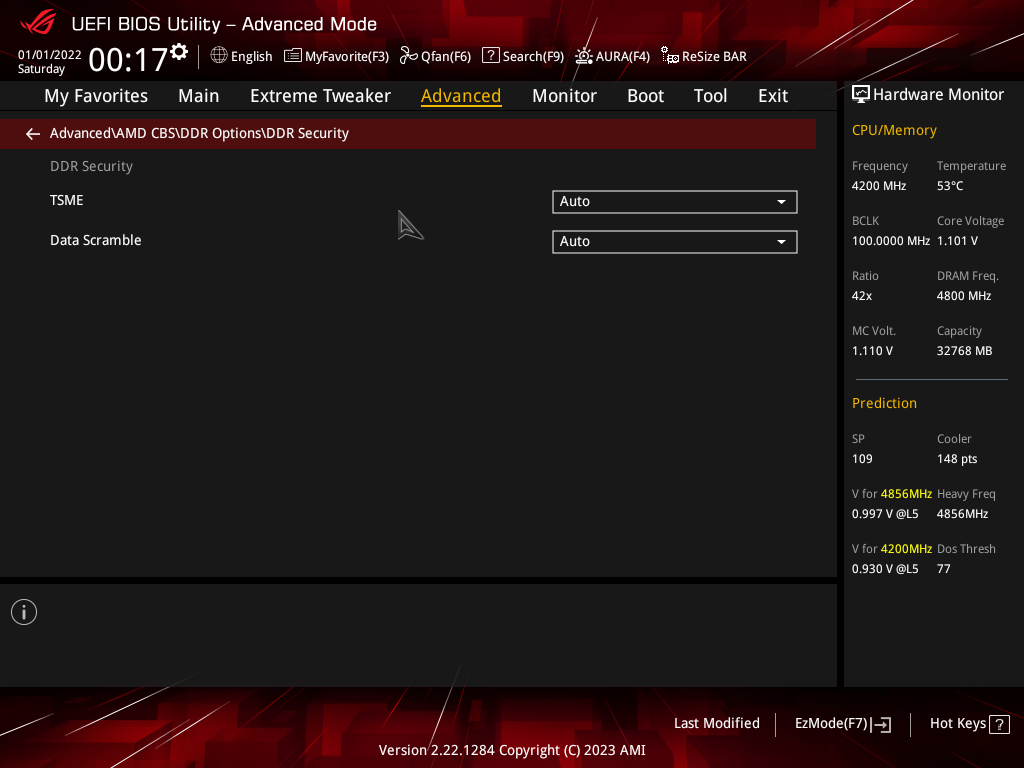Viewport: 1024px width, 768px height.
Task: Click the 00:17 clock display
Action: point(128,60)
